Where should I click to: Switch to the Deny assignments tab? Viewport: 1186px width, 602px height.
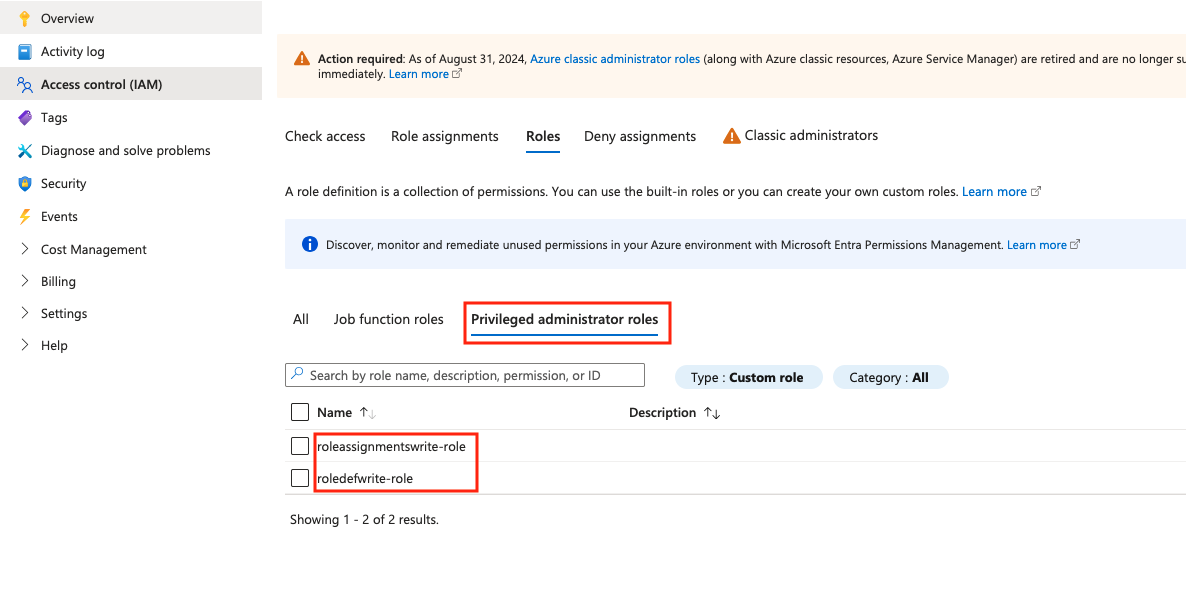click(640, 136)
